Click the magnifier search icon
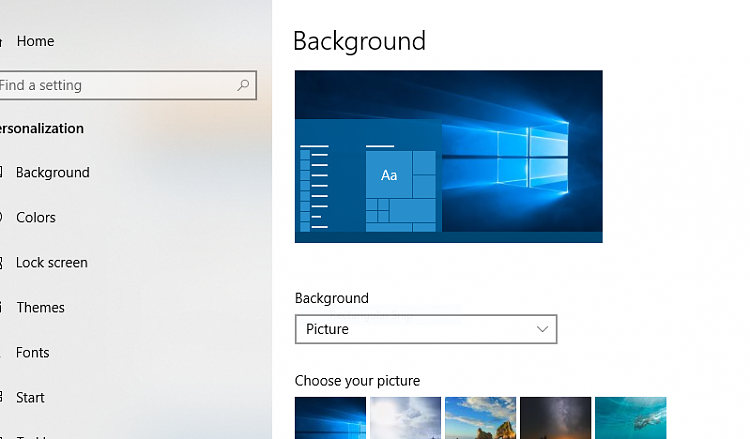The height and width of the screenshot is (439, 750). click(x=243, y=86)
